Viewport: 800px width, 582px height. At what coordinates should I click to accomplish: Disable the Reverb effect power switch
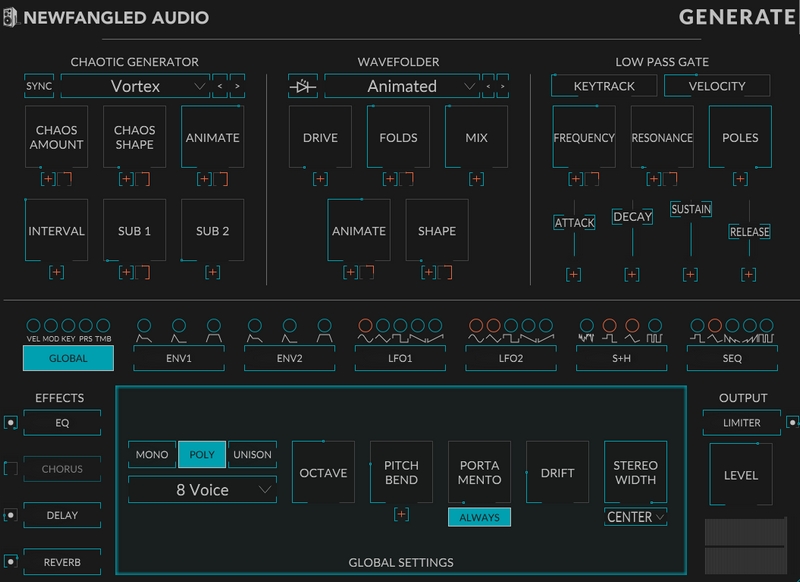10,562
